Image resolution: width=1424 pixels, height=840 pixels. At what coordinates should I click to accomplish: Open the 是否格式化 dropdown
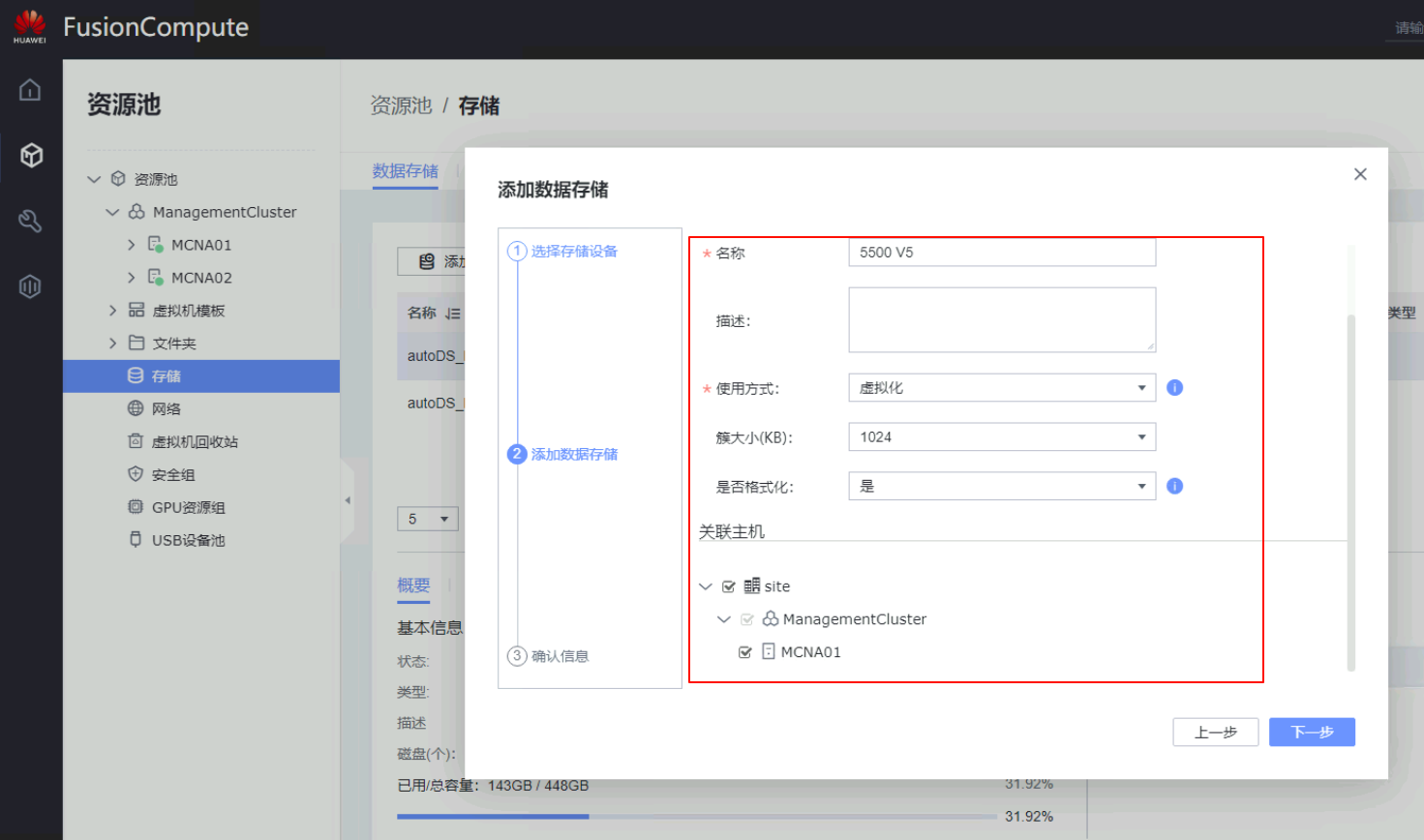pos(1001,486)
